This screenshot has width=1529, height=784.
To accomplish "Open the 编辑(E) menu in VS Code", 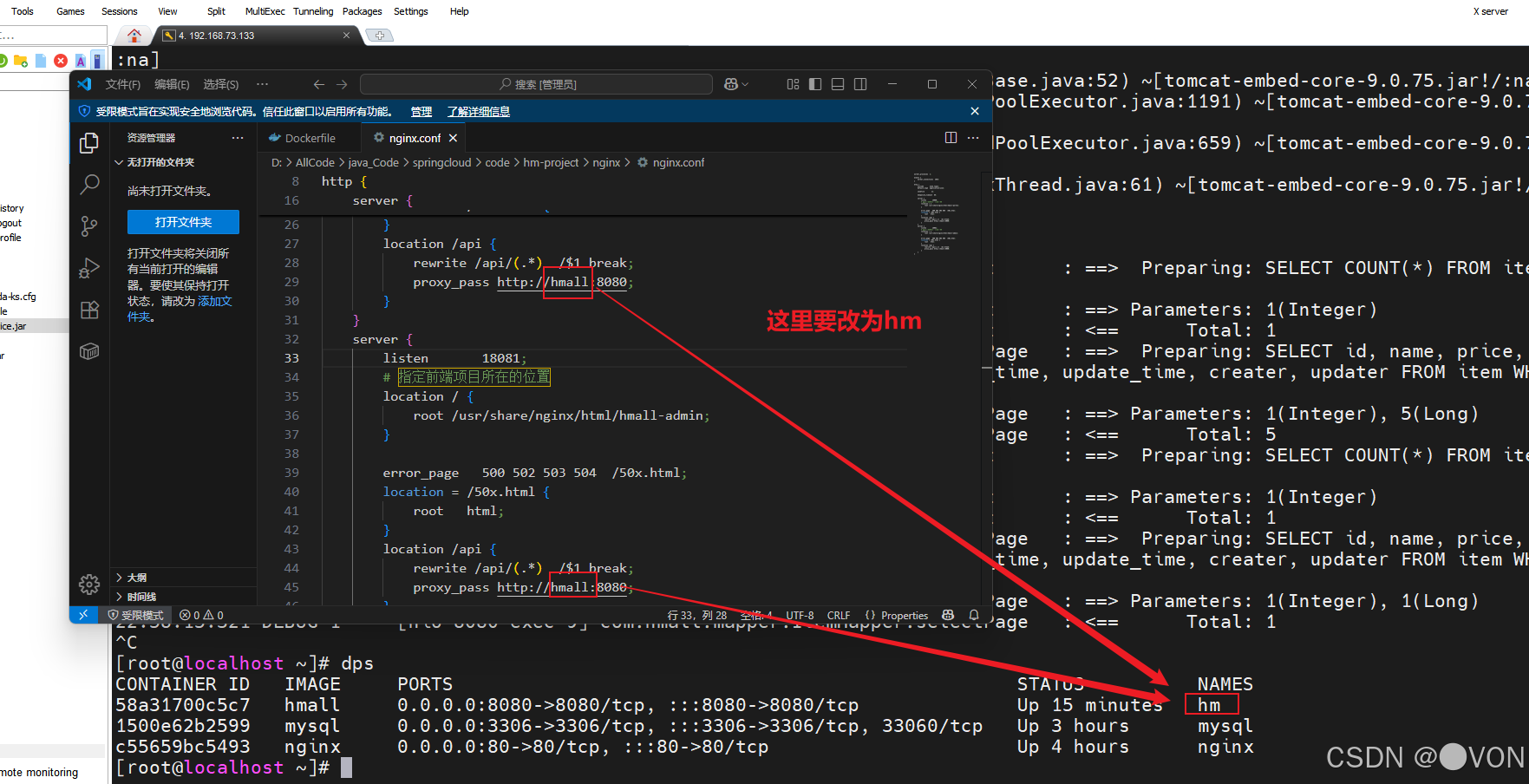I will pyautogui.click(x=172, y=84).
